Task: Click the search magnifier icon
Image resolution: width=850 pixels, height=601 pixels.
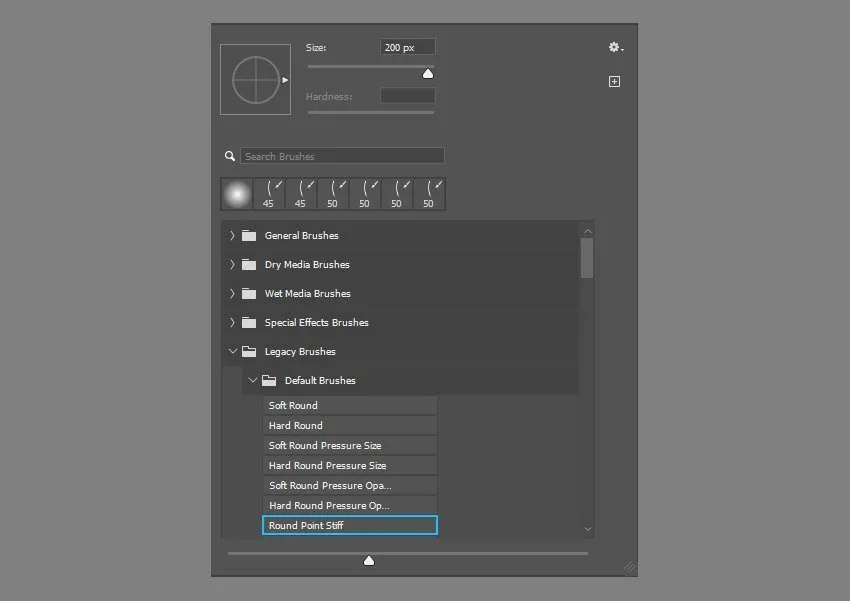Action: coord(230,156)
